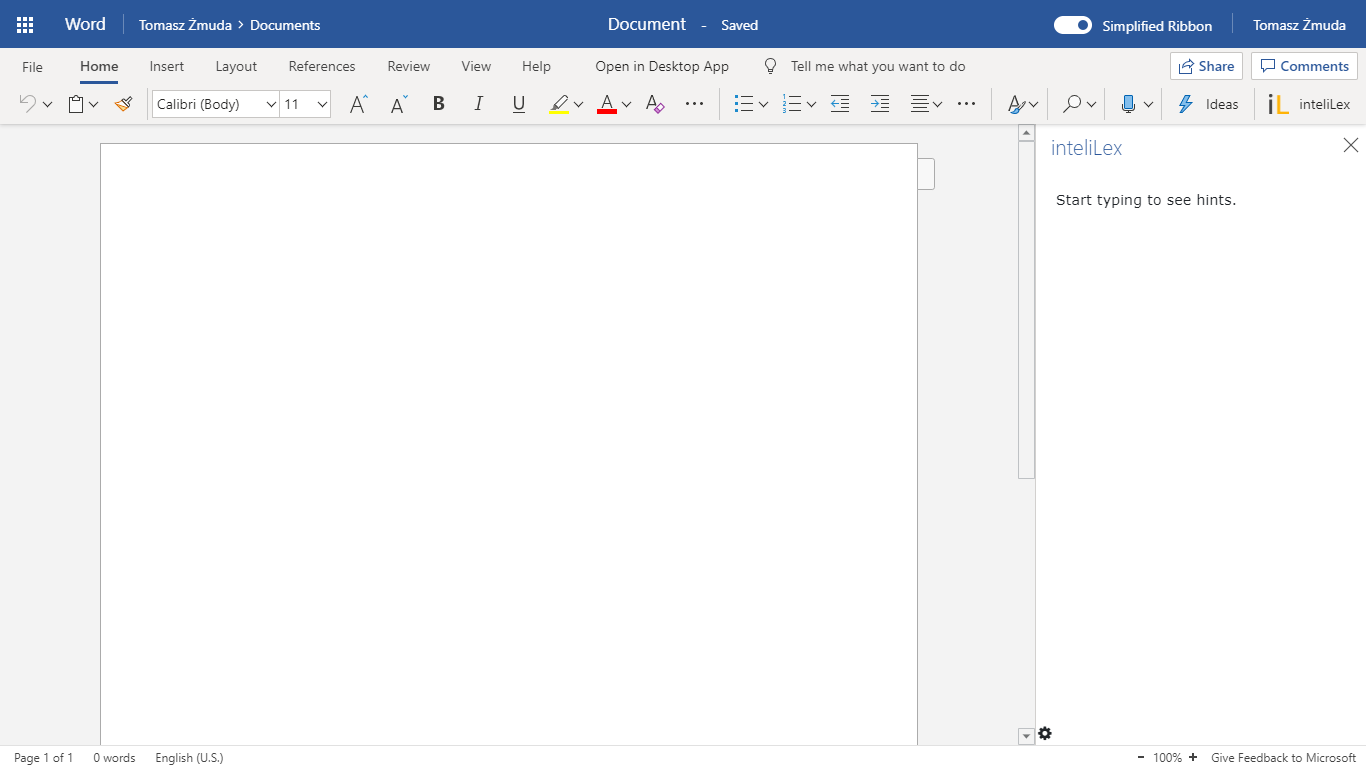Expand the Undo dropdown arrow
Viewport: 1366px width, 768px height.
(x=47, y=104)
